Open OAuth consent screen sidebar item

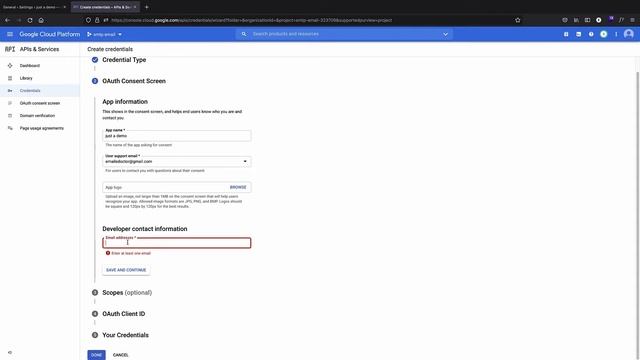coord(40,103)
